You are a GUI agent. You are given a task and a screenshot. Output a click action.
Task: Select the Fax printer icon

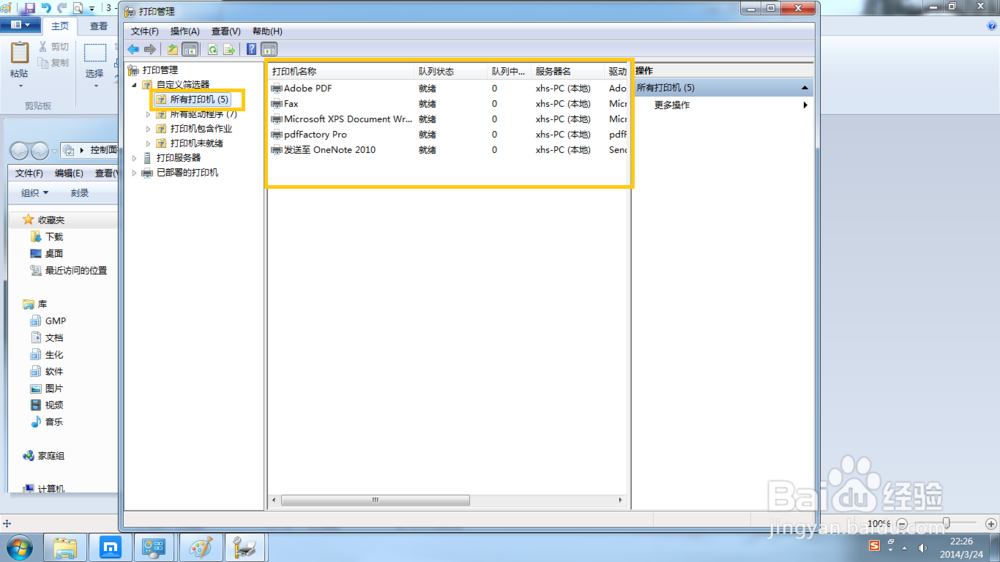[276, 103]
